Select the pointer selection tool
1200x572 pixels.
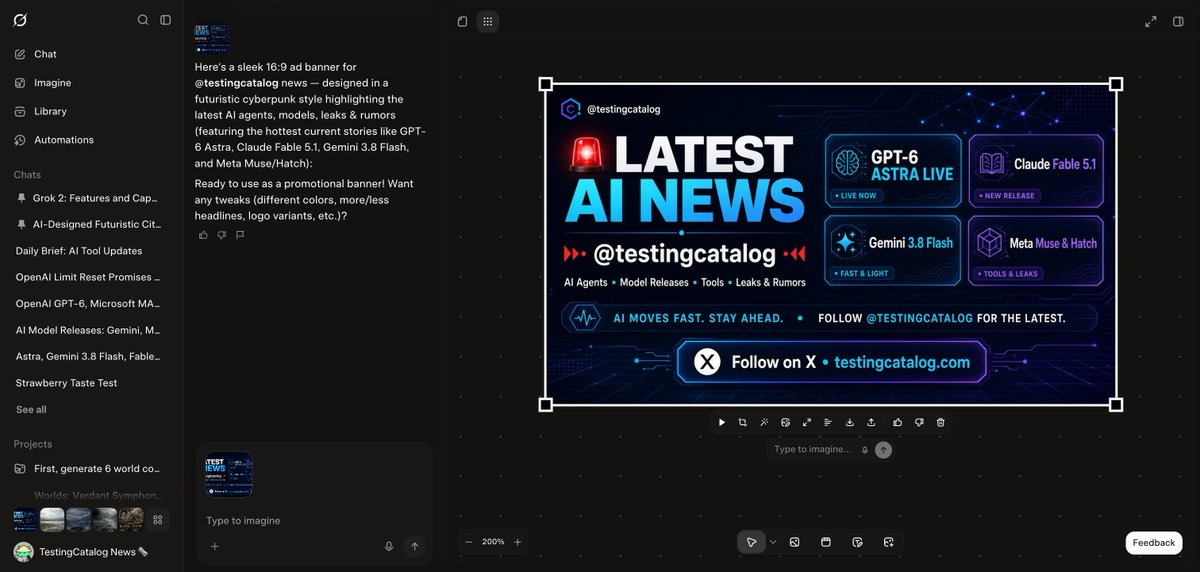point(751,542)
